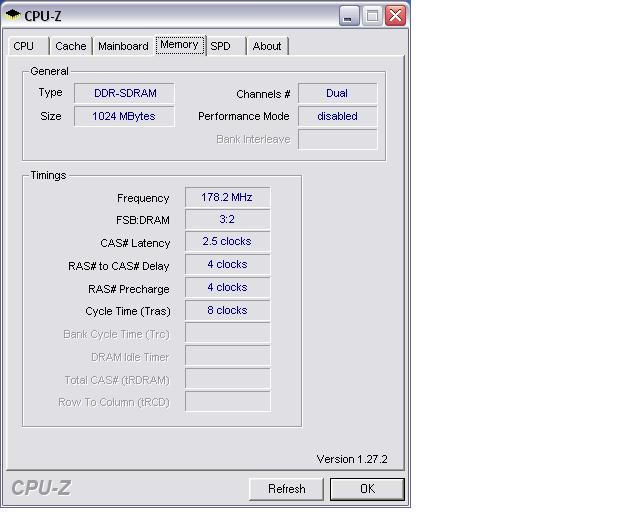Click the empty Bank Cycle Time (Trc) field
640x512 pixels.
coord(227,333)
